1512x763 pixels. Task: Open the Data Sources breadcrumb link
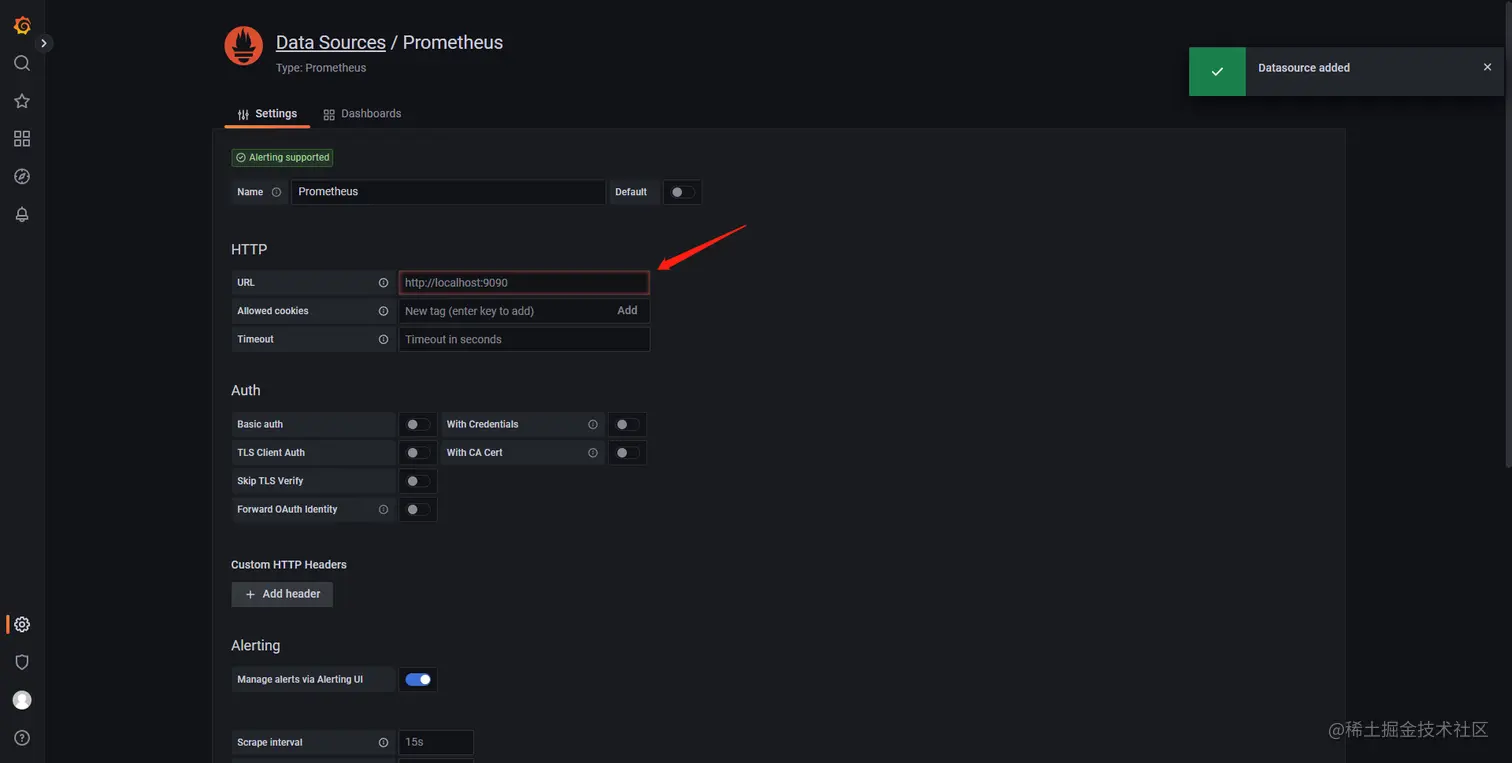[x=331, y=43]
